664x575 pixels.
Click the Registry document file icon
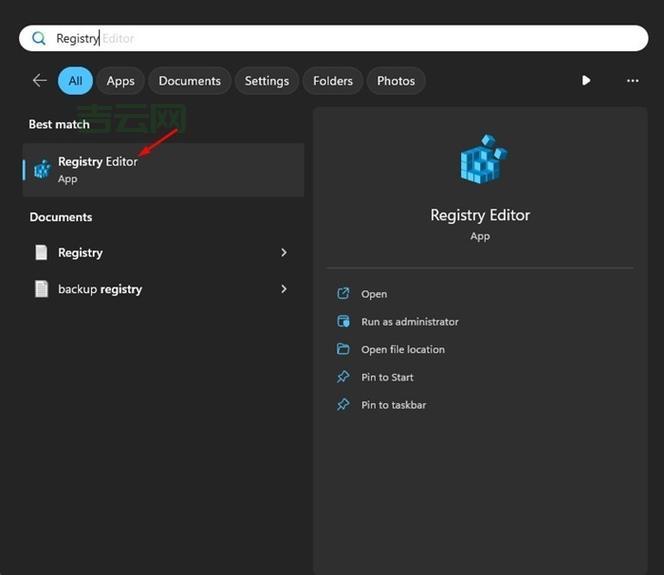pos(41,253)
